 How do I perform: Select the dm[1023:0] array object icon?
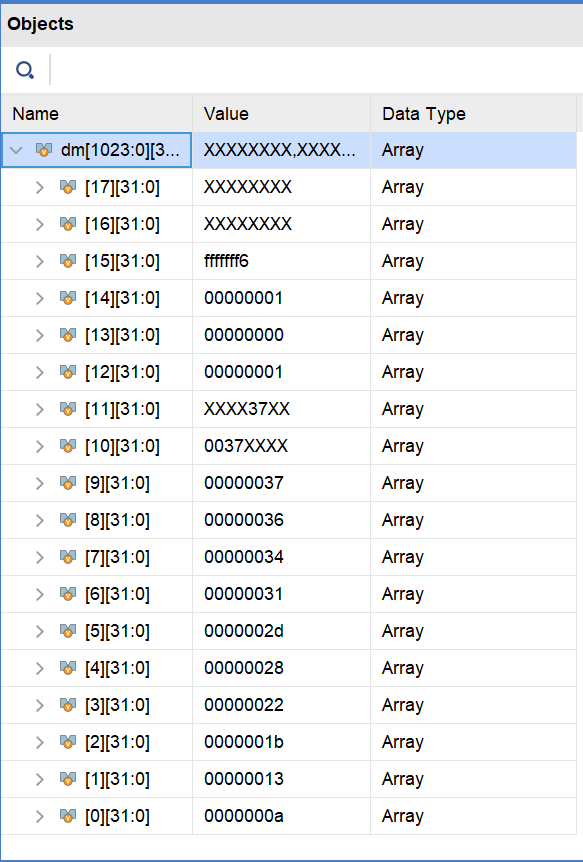click(x=44, y=150)
